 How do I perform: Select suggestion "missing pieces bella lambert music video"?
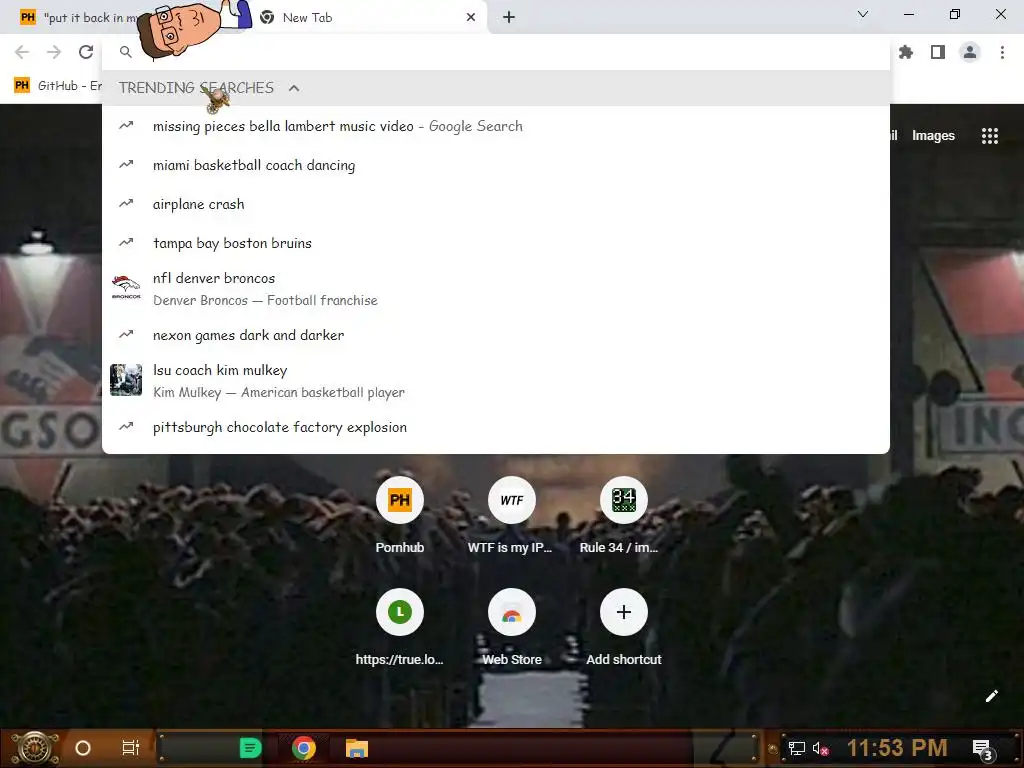(x=496, y=126)
